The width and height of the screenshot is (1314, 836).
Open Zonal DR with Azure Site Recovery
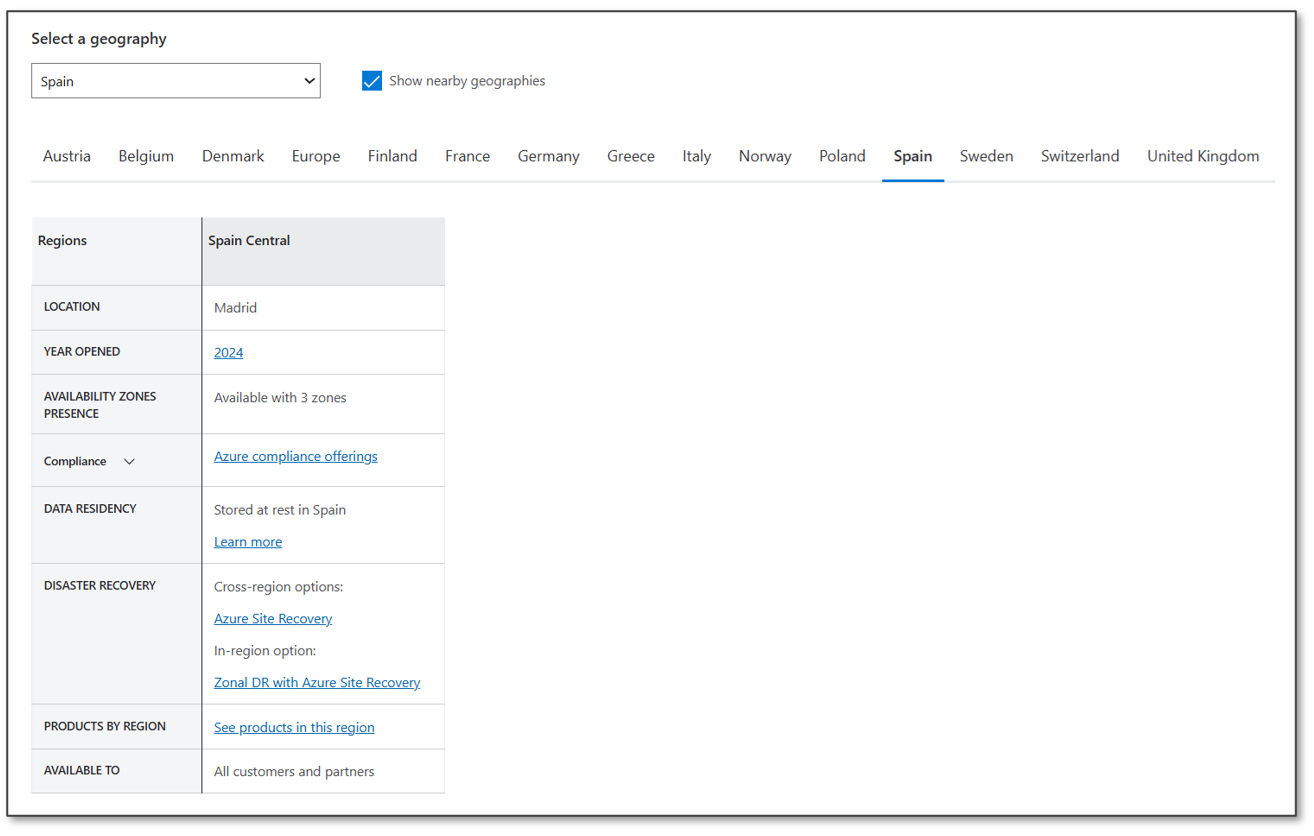tap(317, 683)
